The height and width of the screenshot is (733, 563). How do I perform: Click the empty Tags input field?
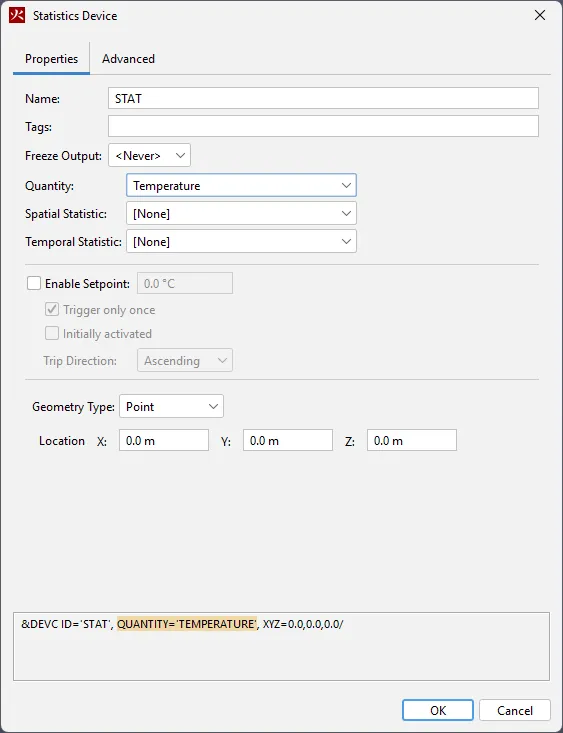(x=323, y=127)
